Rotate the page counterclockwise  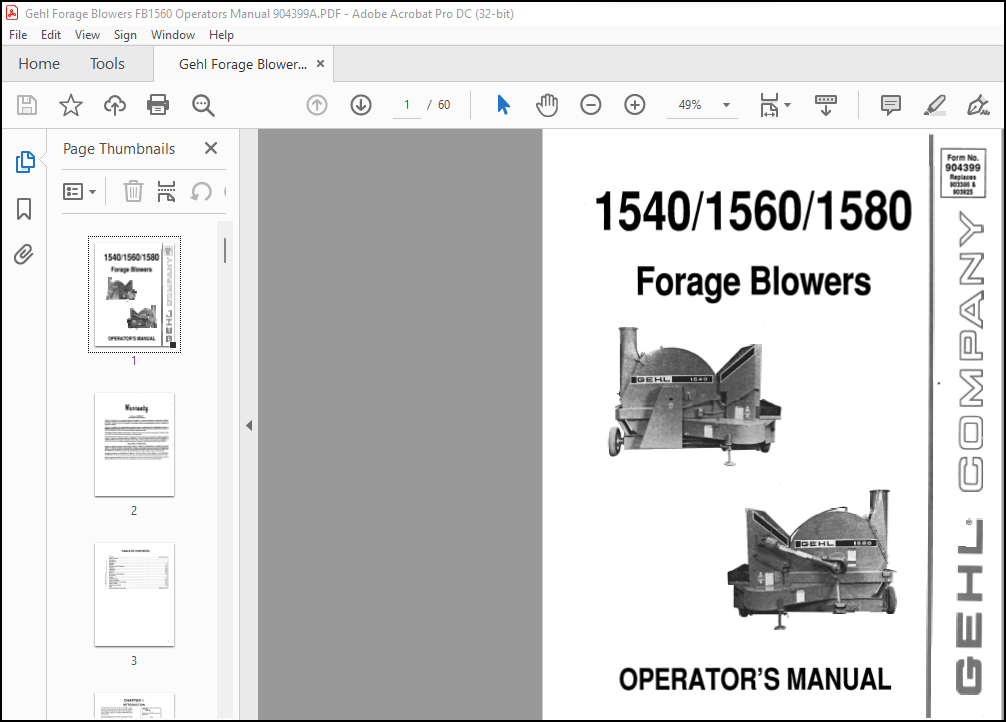[201, 191]
